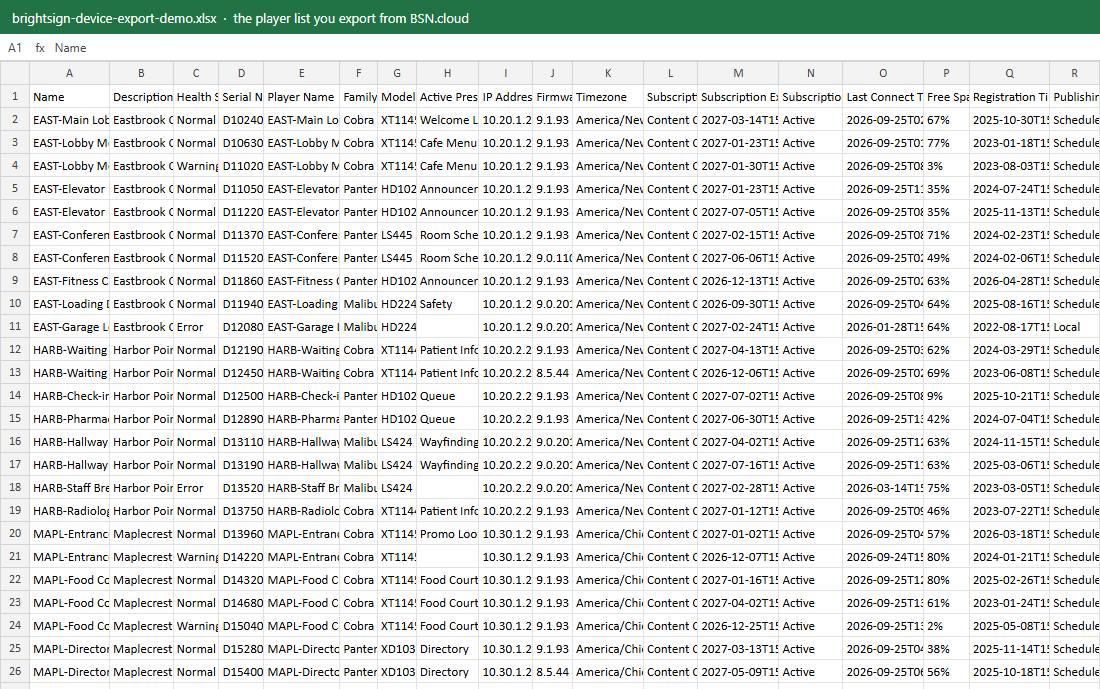The image size is (1100, 689).
Task: Select column P header
Action: (946, 73)
